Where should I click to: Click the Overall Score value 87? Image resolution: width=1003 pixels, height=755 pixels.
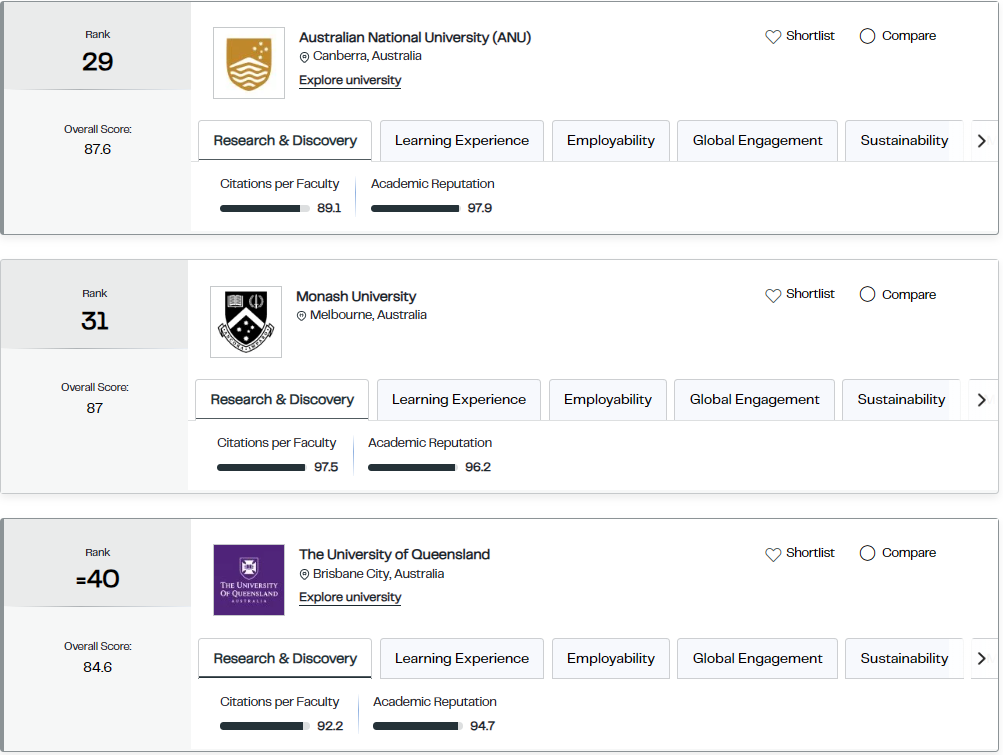tap(95, 408)
